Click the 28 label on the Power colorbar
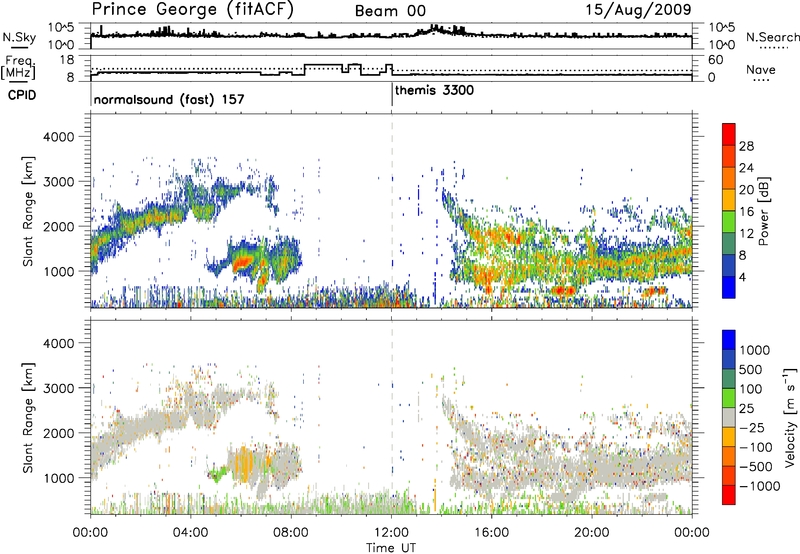 coord(746,146)
